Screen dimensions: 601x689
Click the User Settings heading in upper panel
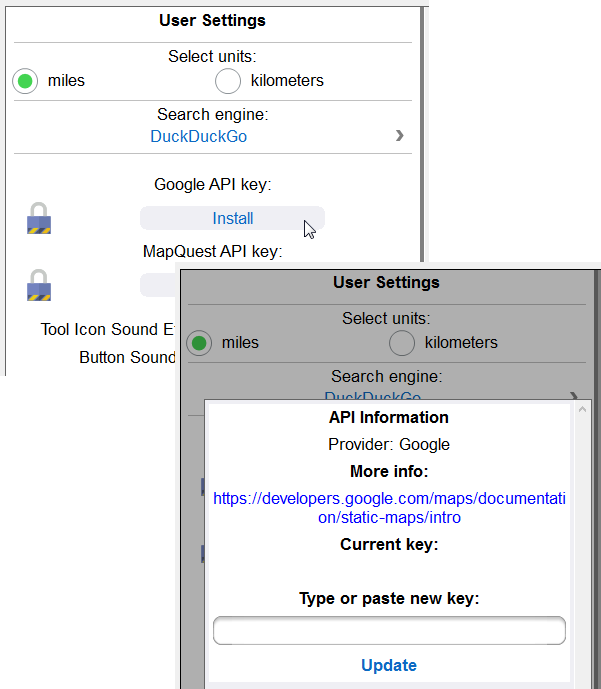(x=212, y=20)
